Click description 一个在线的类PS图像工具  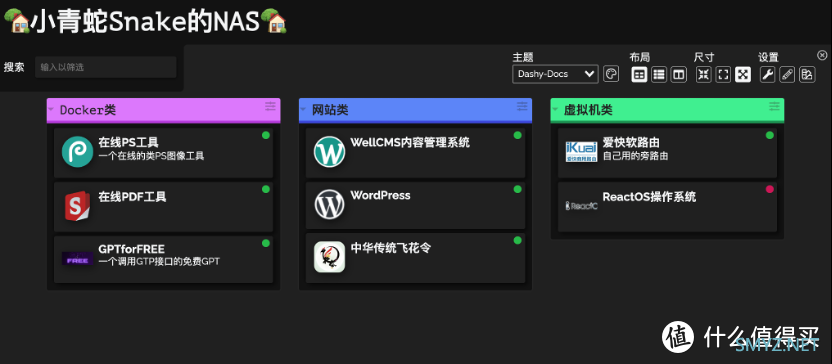pyautogui.click(x=151, y=156)
